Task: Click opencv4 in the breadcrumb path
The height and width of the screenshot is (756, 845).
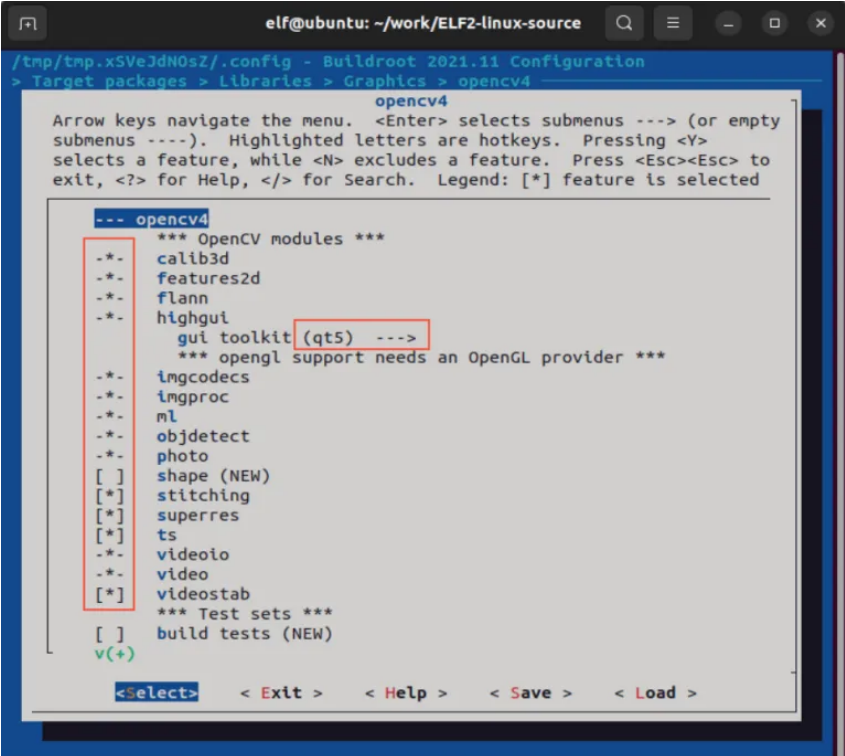Action: 494,81
